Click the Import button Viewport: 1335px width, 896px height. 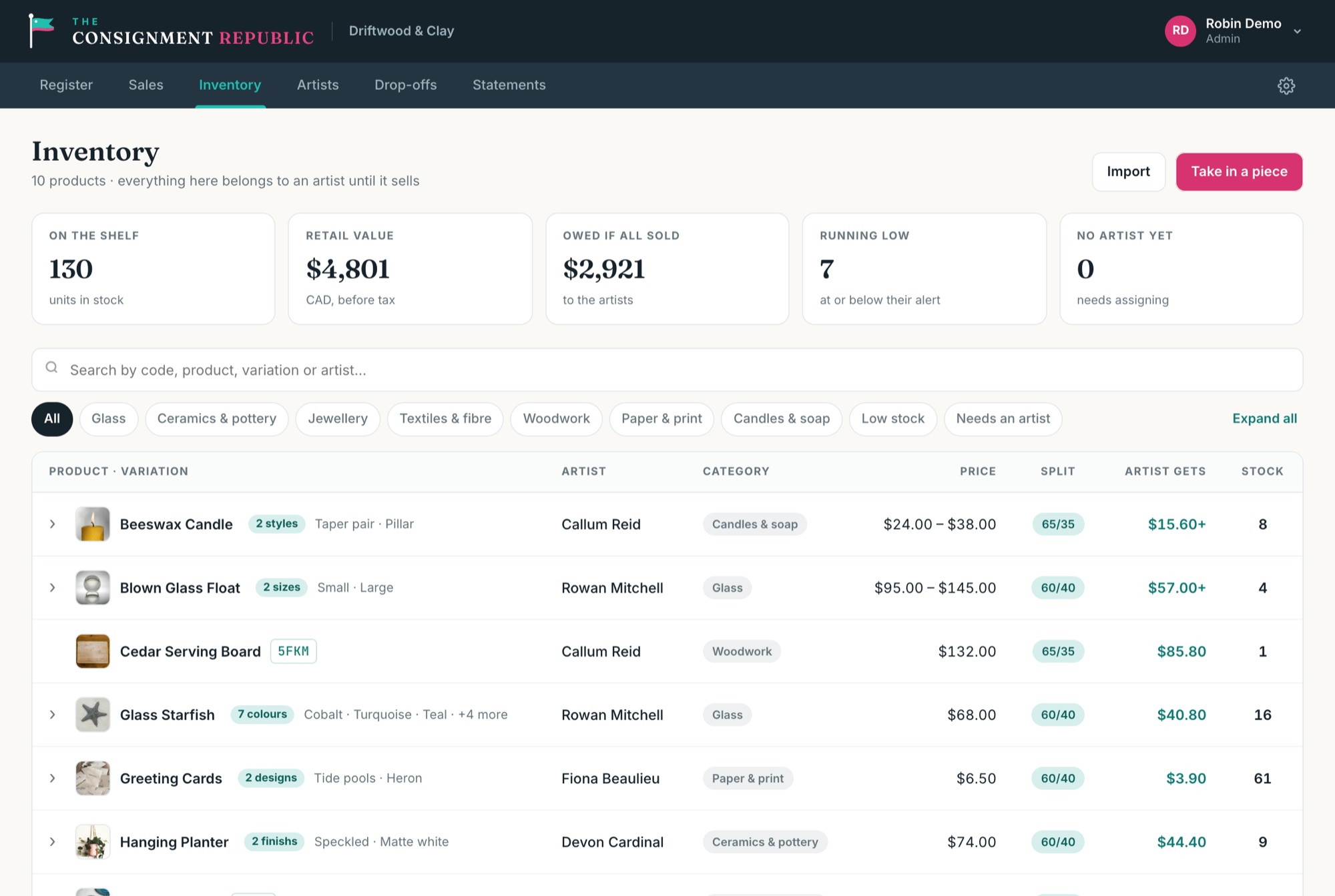coord(1128,171)
